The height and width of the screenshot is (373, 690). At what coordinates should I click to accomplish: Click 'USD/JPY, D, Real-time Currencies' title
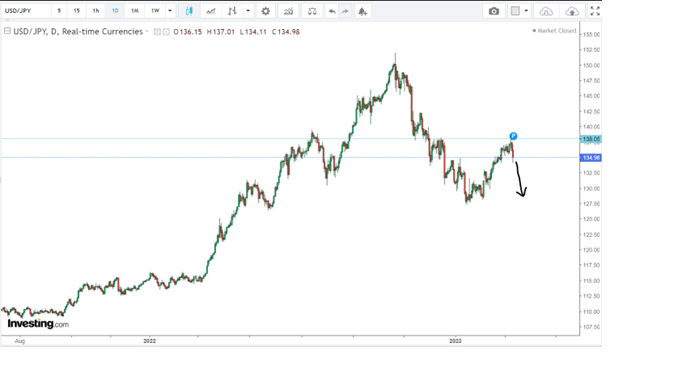coord(78,32)
